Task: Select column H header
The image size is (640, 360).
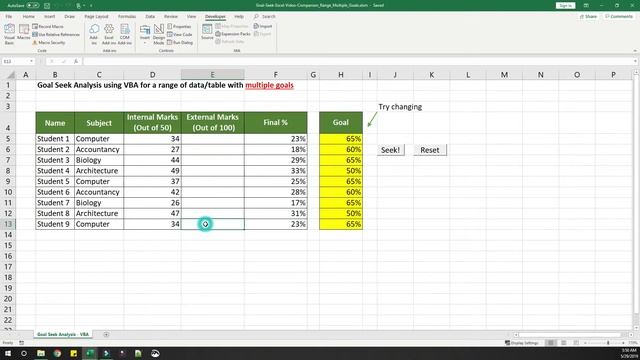Action: click(x=341, y=75)
